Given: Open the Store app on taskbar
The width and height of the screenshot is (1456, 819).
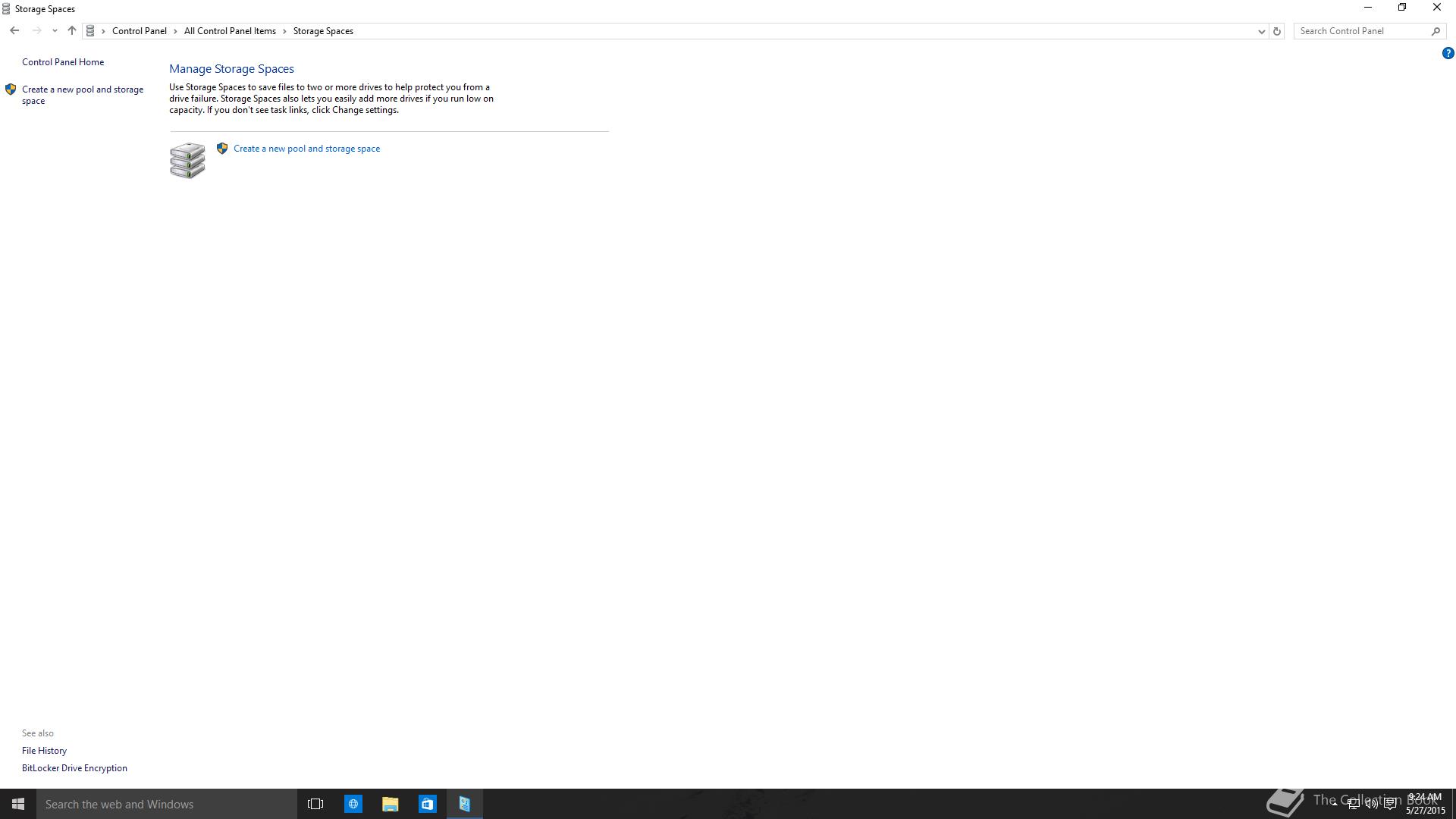Looking at the screenshot, I should point(428,804).
